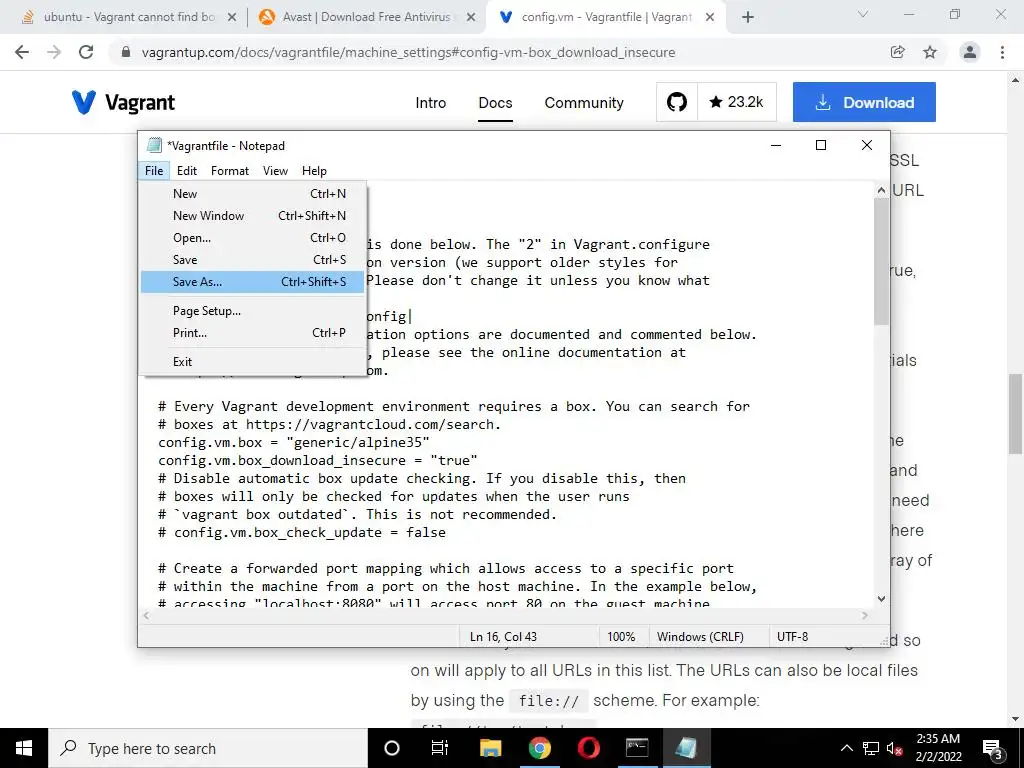Click the 23.2k star count button
This screenshot has width=1024, height=768.
pos(737,102)
